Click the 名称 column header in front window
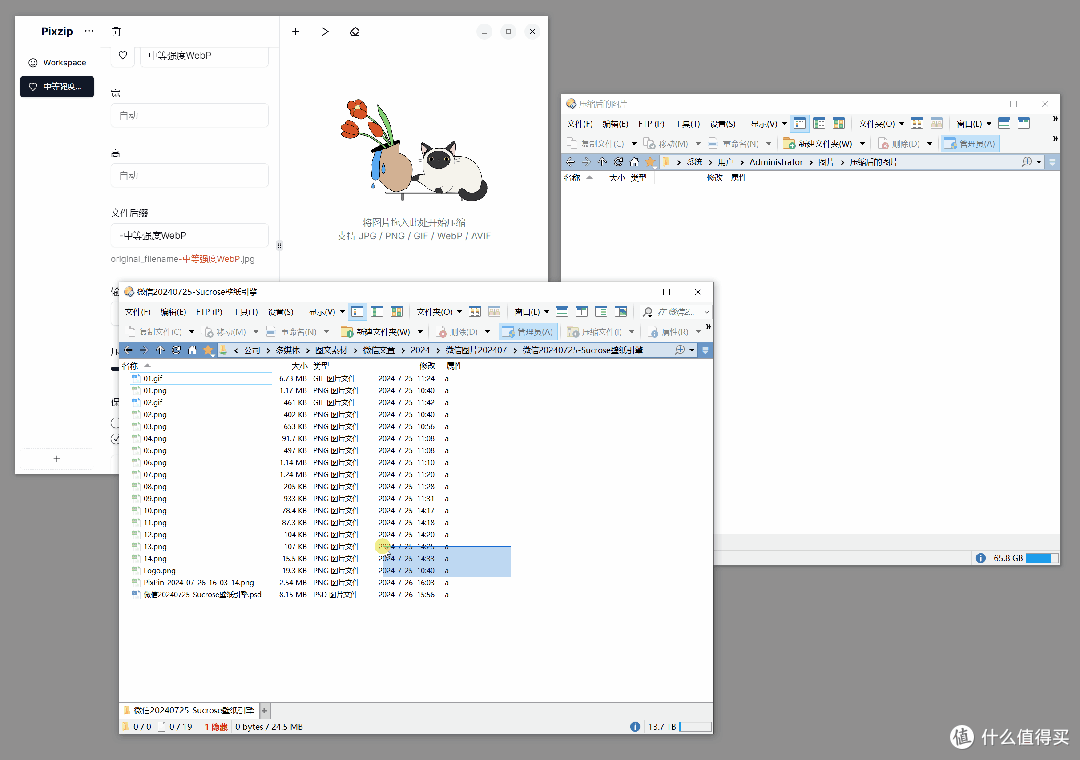1080x760 pixels. 129,366
